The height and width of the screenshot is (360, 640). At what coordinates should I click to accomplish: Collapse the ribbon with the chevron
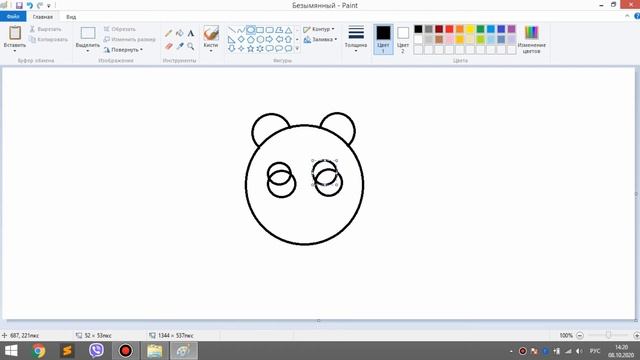point(627,16)
